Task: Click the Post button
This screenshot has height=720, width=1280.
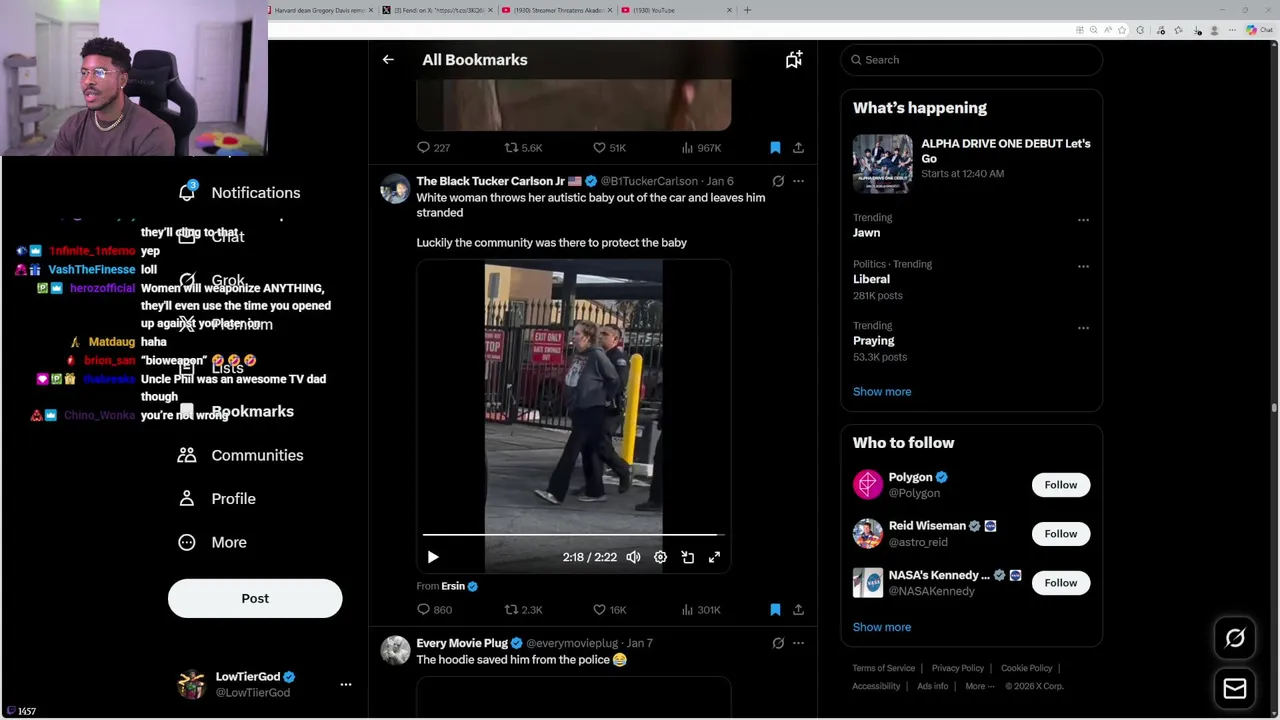Action: (x=255, y=598)
